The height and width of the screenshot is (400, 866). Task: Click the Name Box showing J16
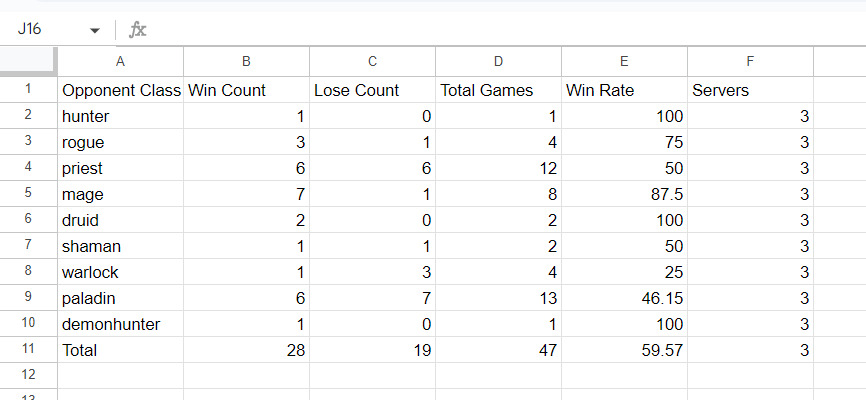coord(45,30)
